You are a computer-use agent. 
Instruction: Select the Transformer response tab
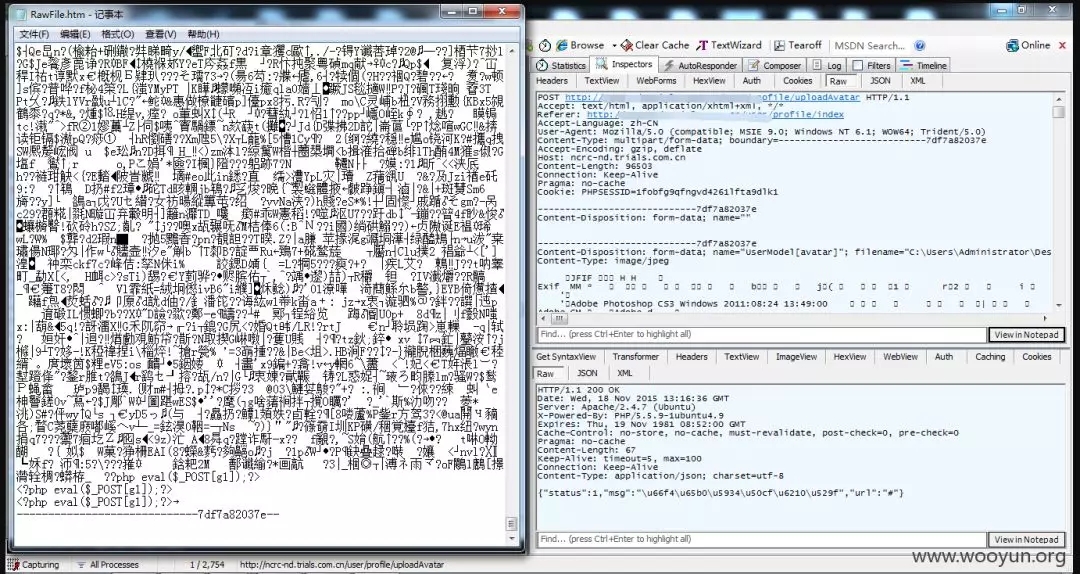[x=636, y=357]
